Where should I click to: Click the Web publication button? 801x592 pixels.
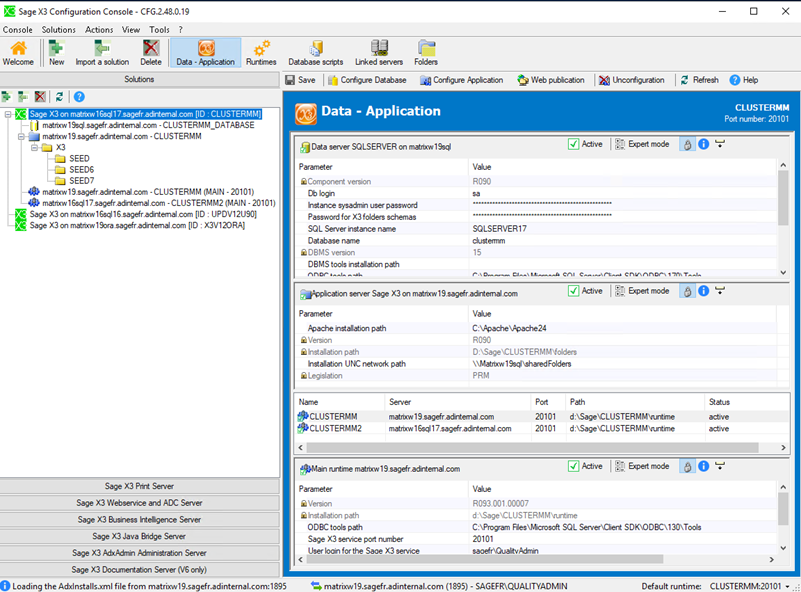tap(550, 80)
